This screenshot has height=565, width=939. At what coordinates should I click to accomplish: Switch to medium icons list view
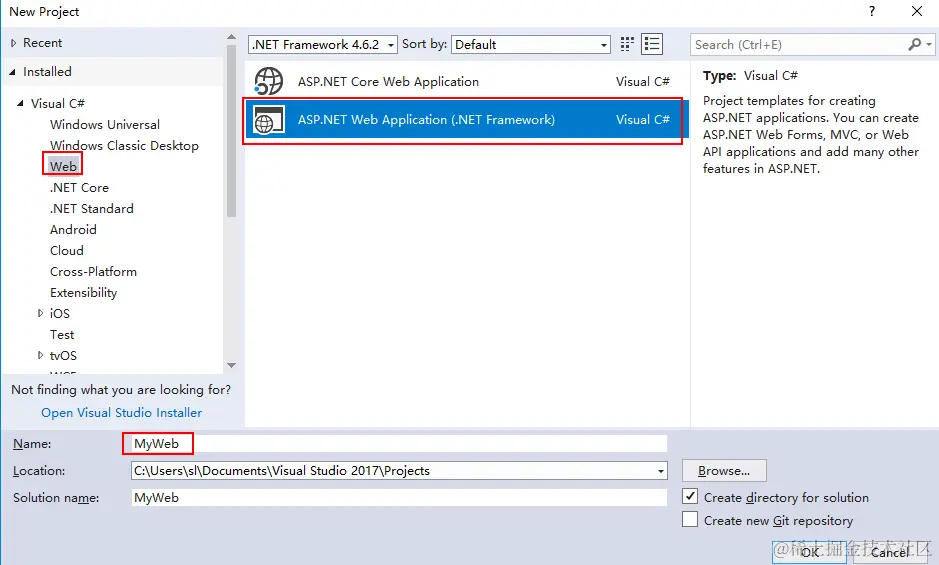point(652,44)
